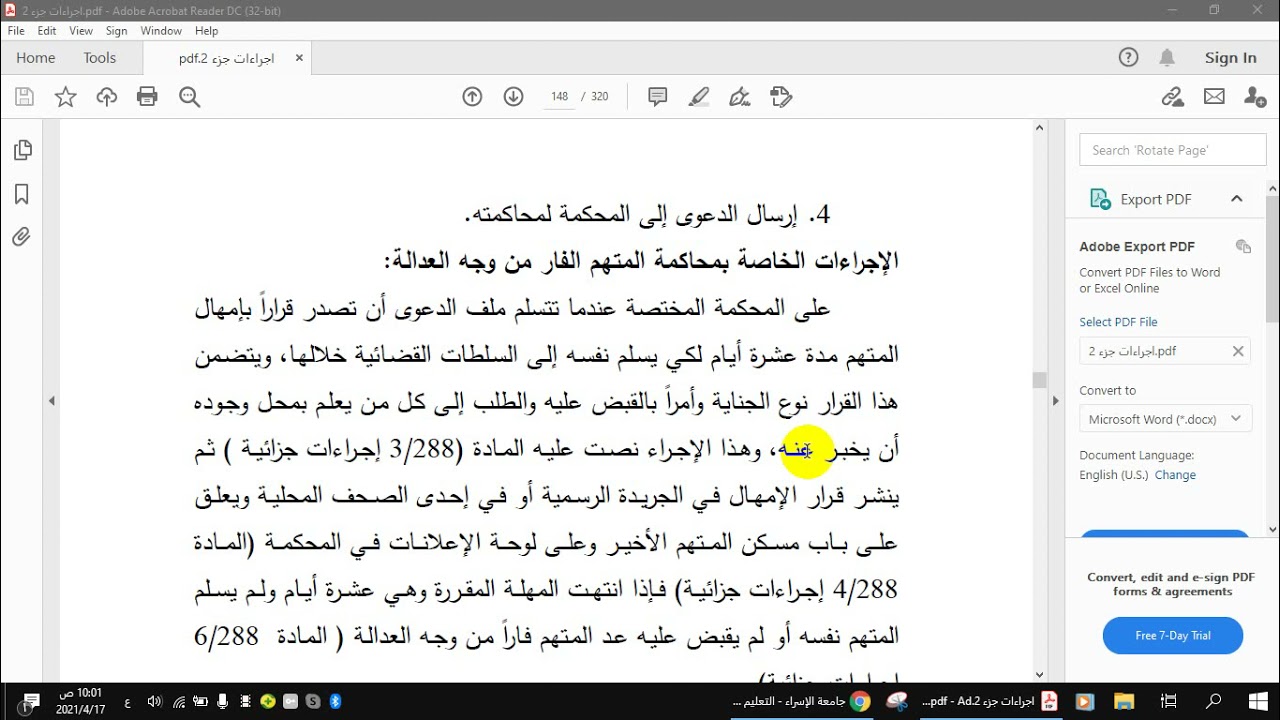
Task: Click the Export PDF tool icon
Action: (x=1100, y=199)
